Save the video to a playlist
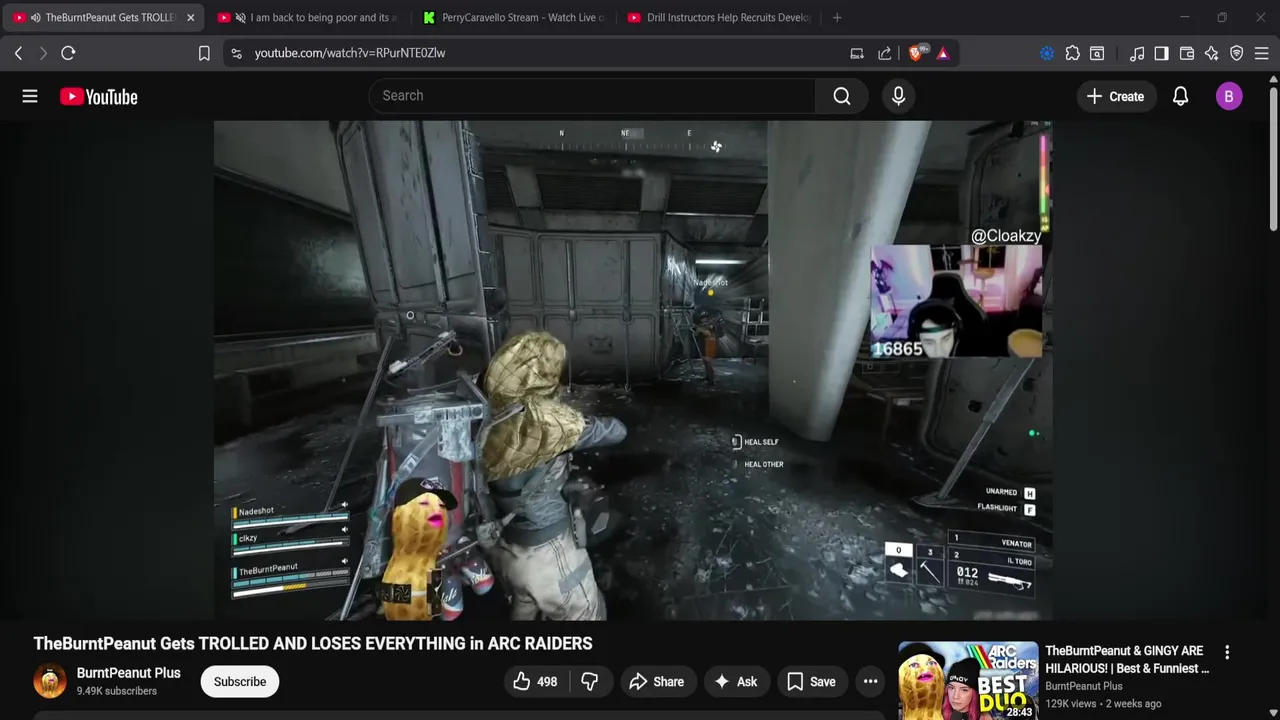 [x=811, y=682]
